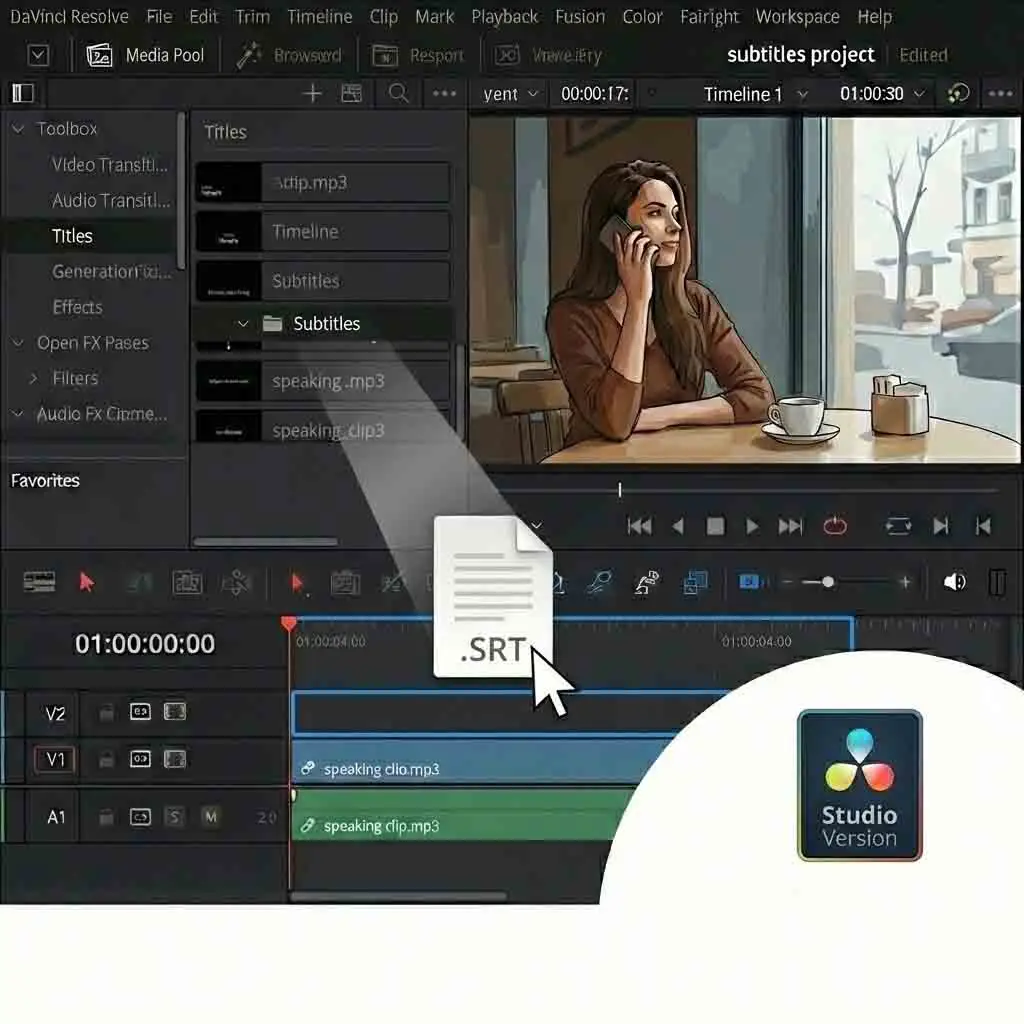
Task: Open the Playback menu
Action: tap(504, 16)
